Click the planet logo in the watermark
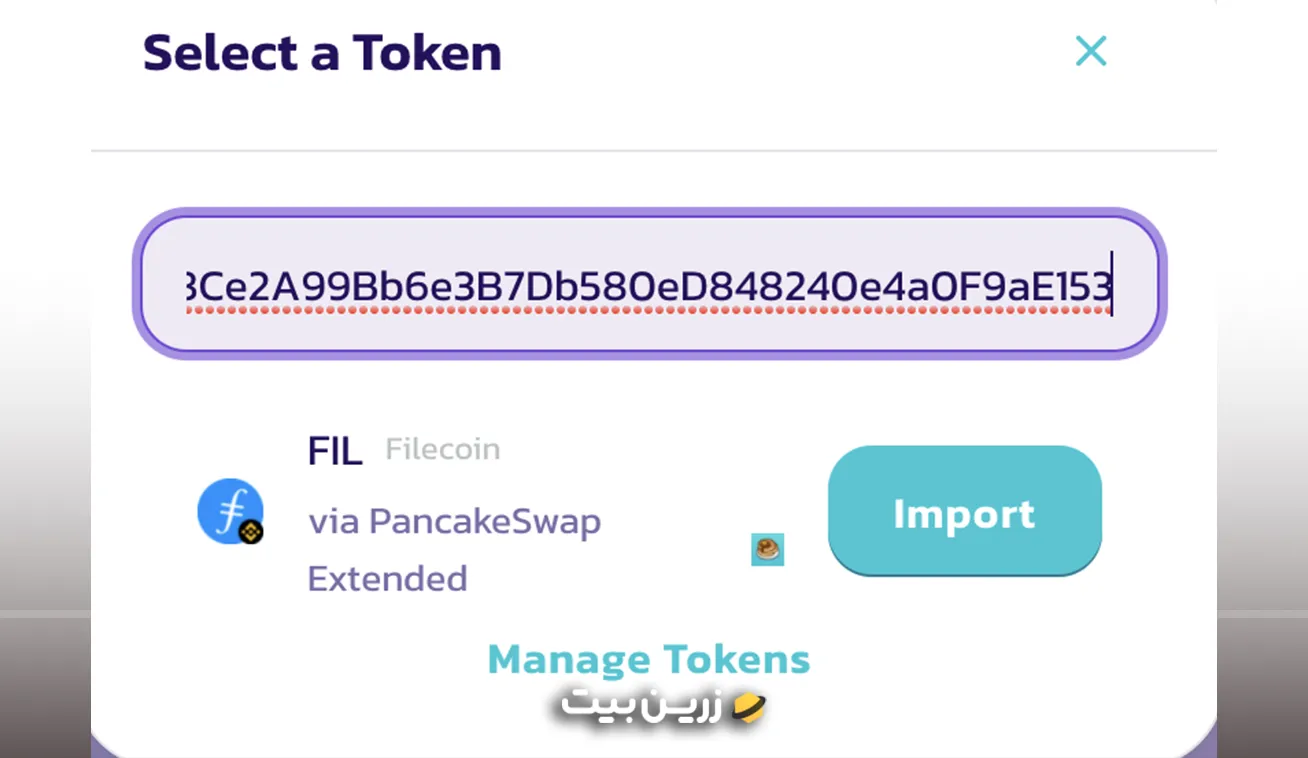 point(747,708)
